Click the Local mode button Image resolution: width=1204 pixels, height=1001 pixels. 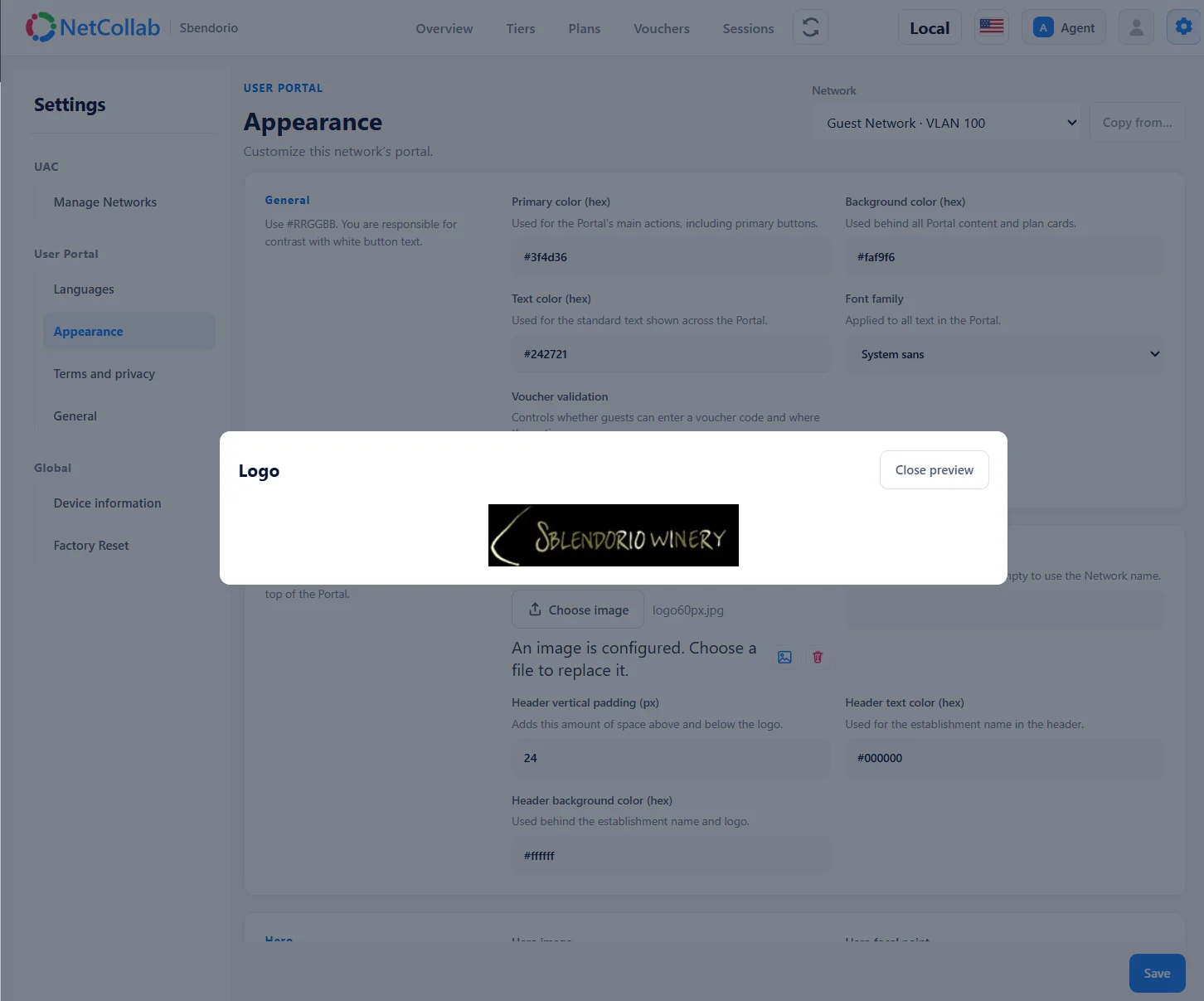[930, 27]
